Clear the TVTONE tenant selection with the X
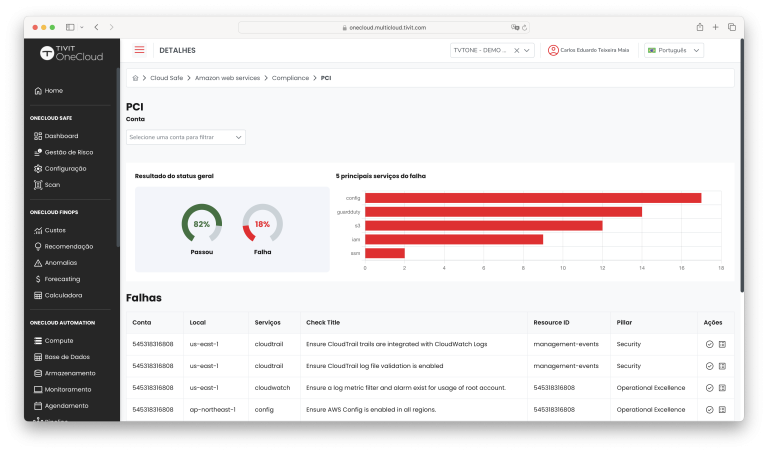Image resolution: width=768 pixels, height=453 pixels. point(517,50)
